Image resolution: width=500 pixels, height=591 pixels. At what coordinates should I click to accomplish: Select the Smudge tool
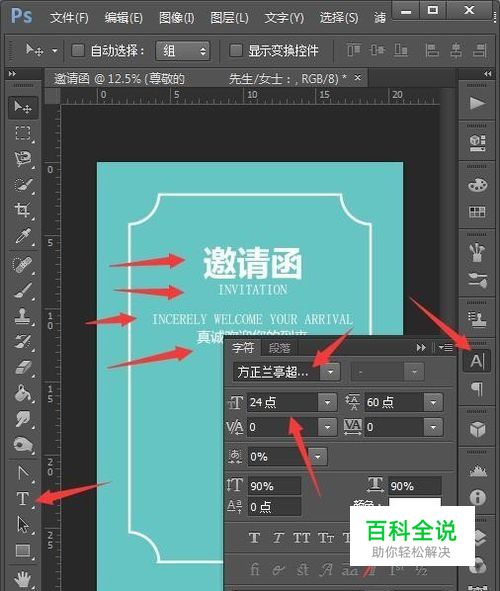tap(23, 419)
